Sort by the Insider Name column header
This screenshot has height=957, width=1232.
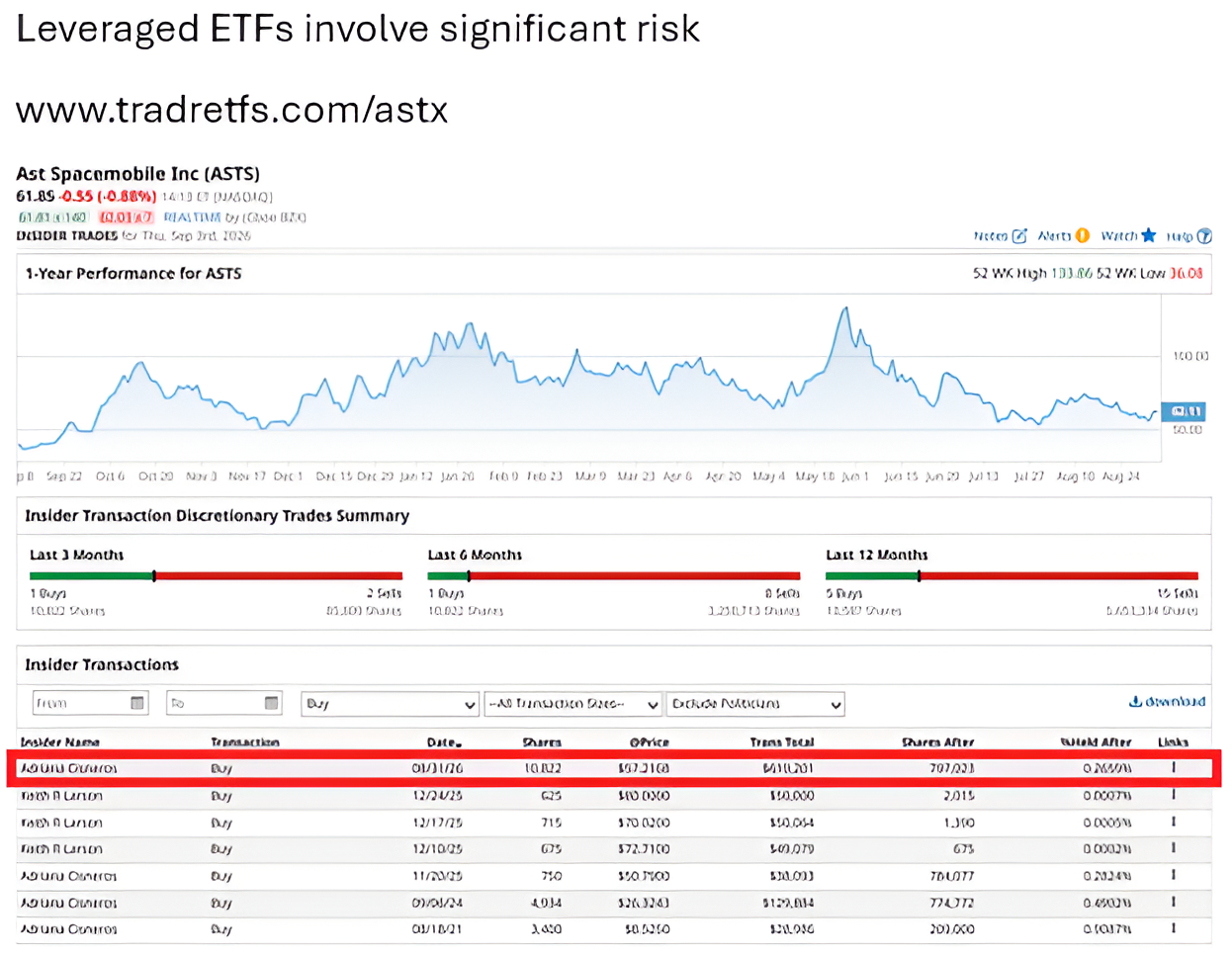point(59,741)
